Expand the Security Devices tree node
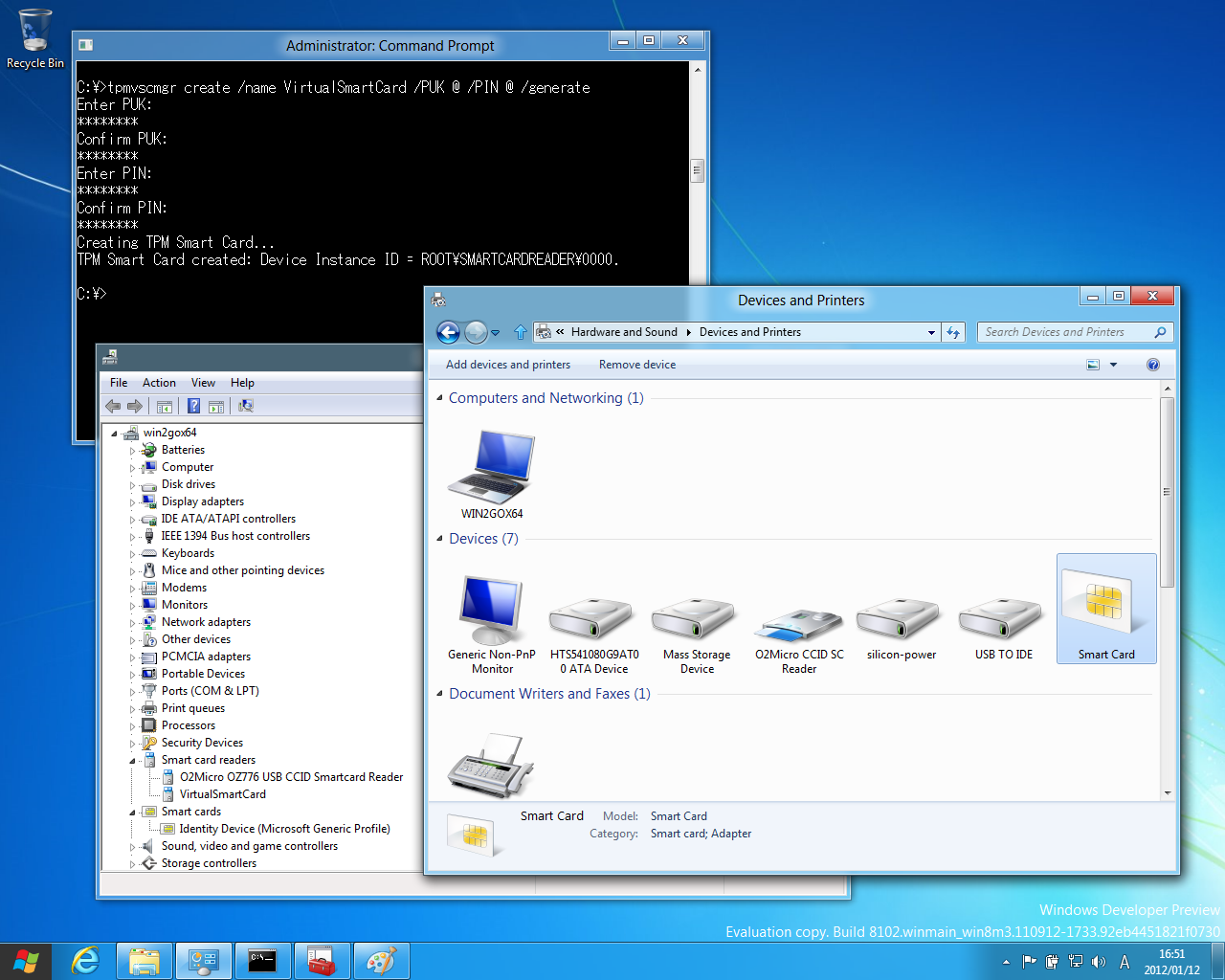1225x980 pixels. [x=132, y=744]
